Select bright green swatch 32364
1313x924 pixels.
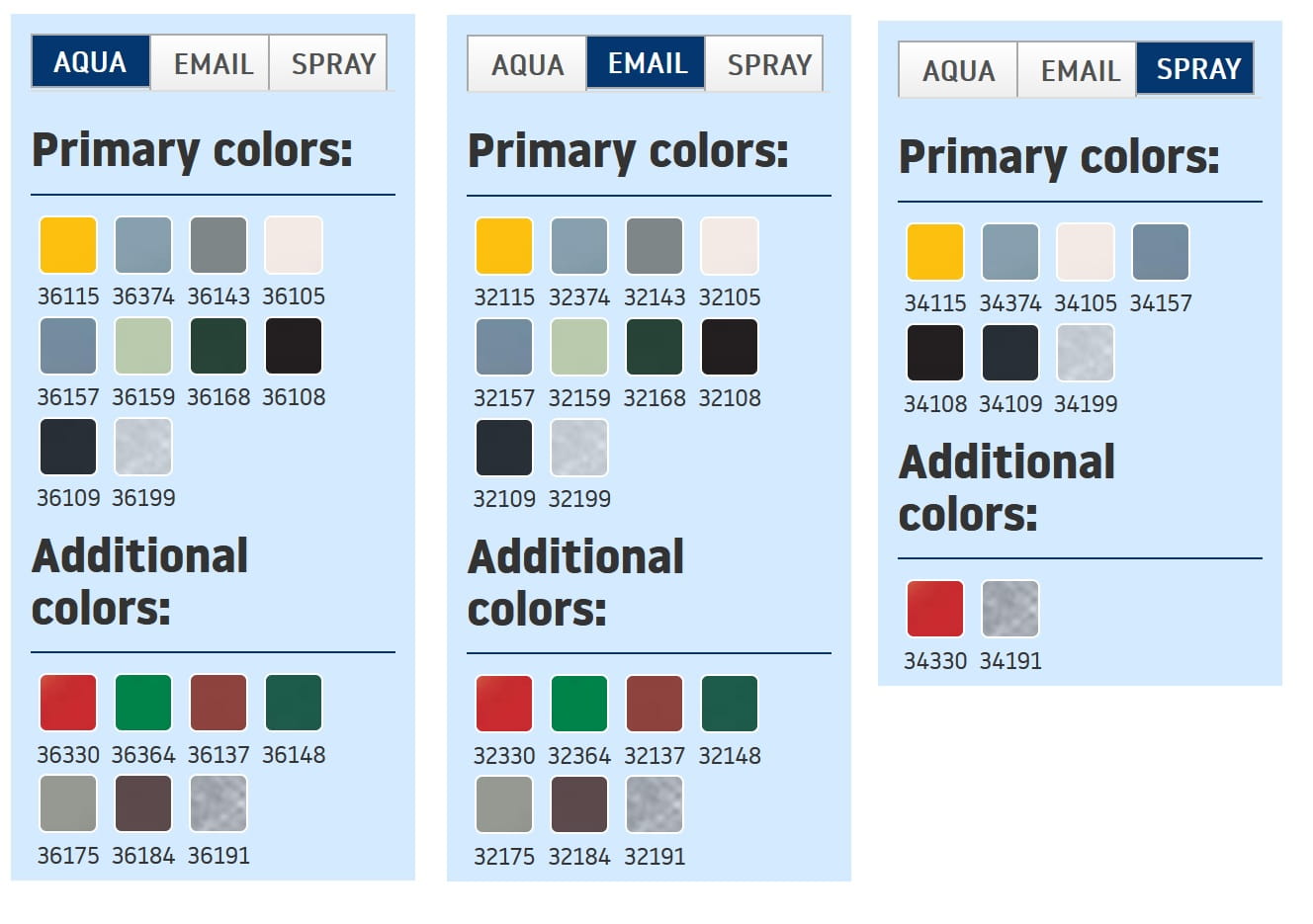pyautogui.click(x=579, y=704)
